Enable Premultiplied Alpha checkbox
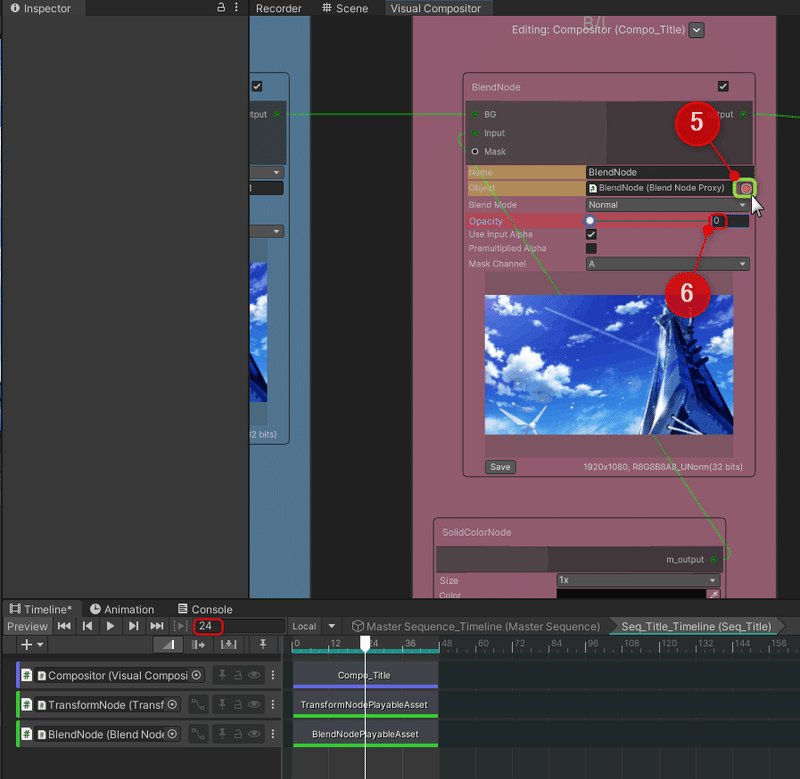The width and height of the screenshot is (800, 779). pyautogui.click(x=591, y=248)
